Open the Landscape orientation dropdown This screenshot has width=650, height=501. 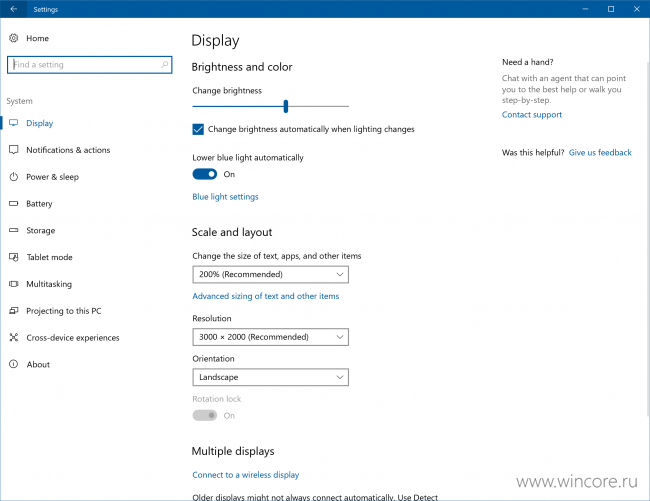point(270,377)
